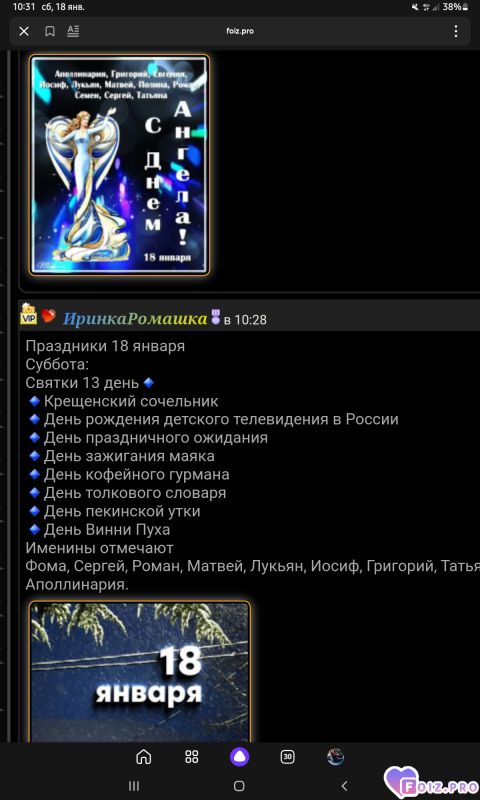Viewport: 480px width, 800px height.
Task: Go to browser home screen
Action: pos(143,757)
